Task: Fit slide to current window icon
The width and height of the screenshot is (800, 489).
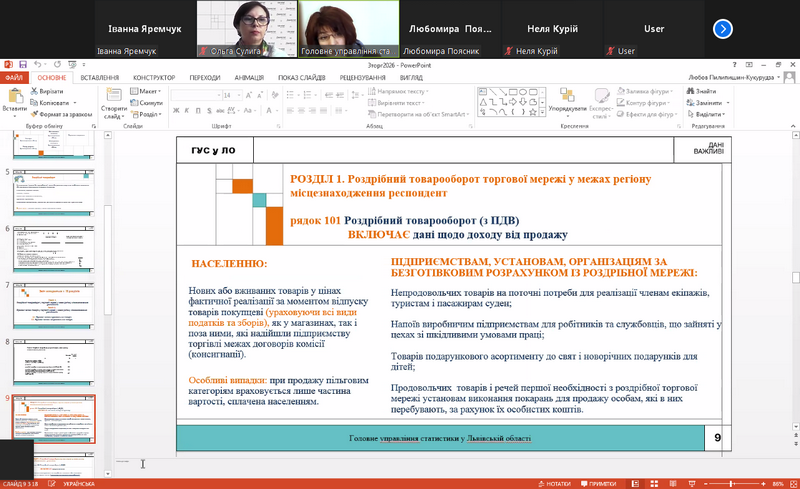Action: (793, 483)
